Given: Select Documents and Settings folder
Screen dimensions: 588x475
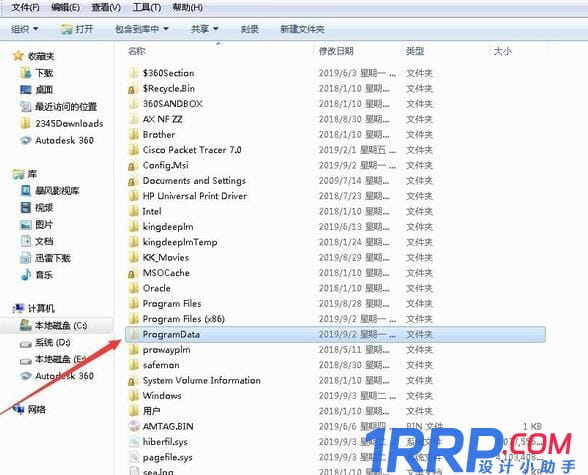Looking at the screenshot, I should pos(194,181).
